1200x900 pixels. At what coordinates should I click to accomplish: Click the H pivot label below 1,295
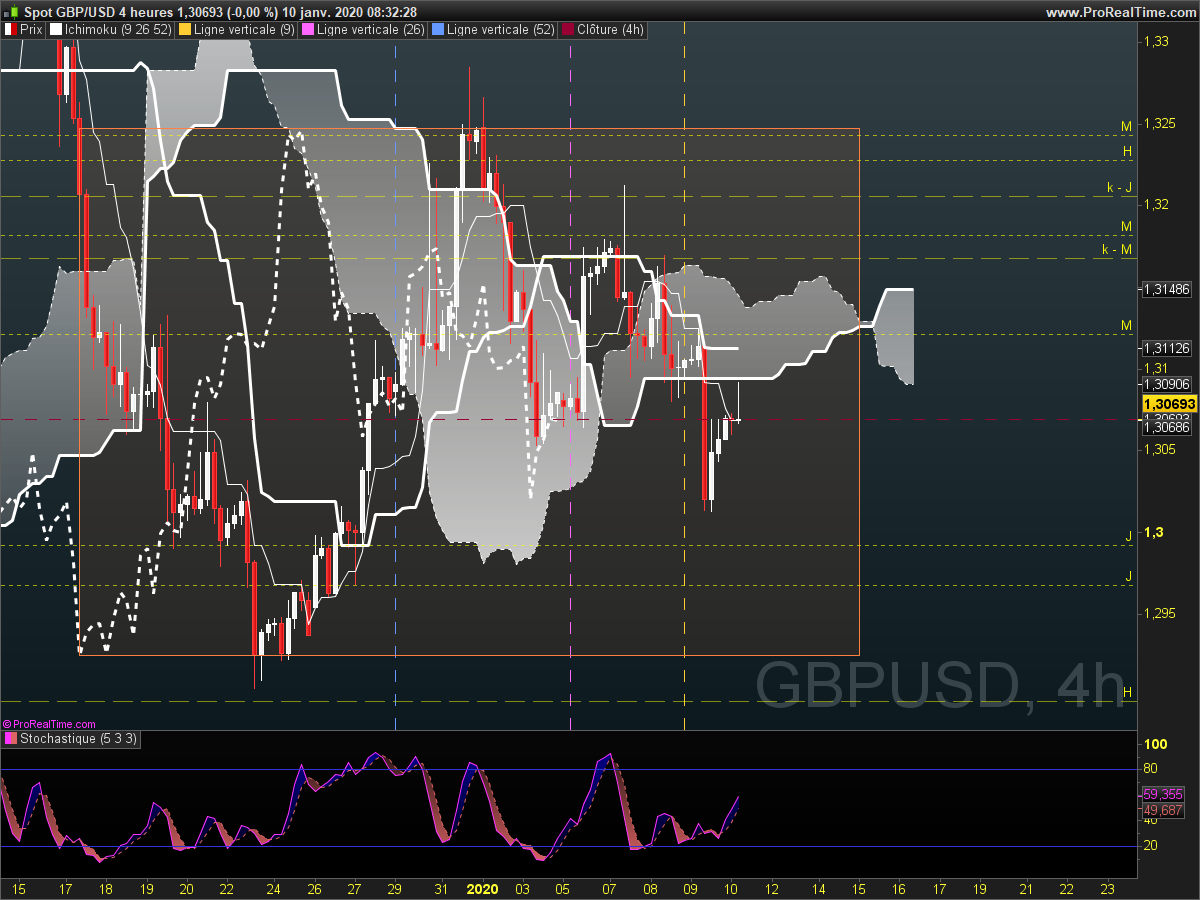pos(1127,692)
